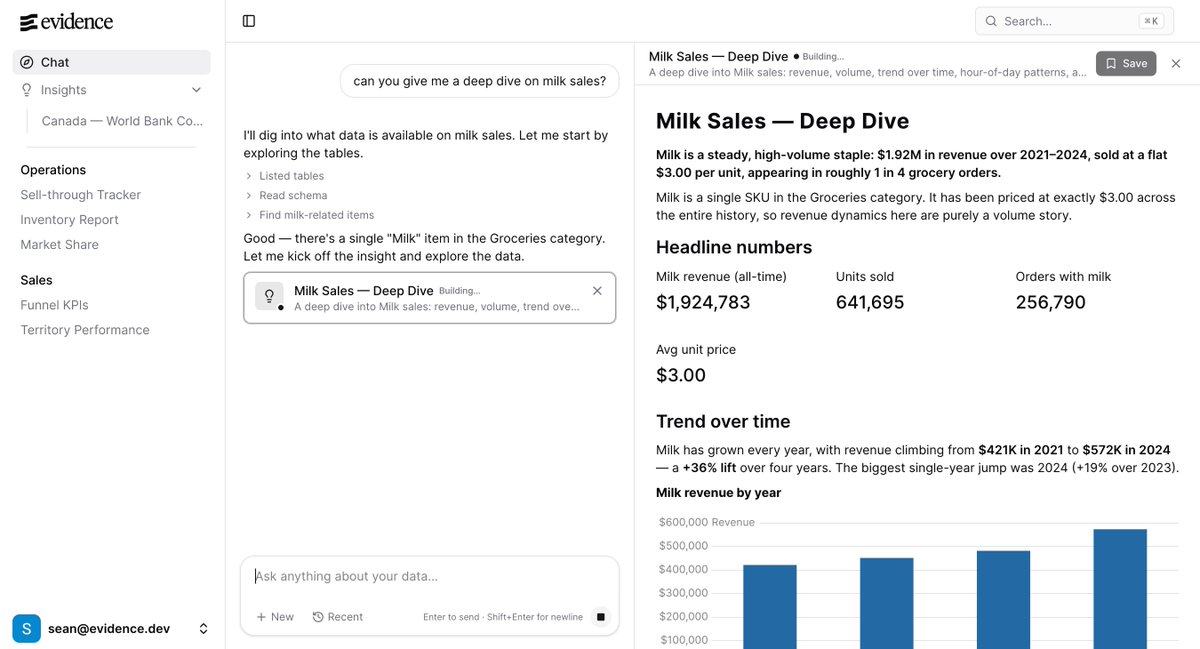Screen dimensions: 1200x649
Task: Expand the Read schema step
Action: click(286, 196)
